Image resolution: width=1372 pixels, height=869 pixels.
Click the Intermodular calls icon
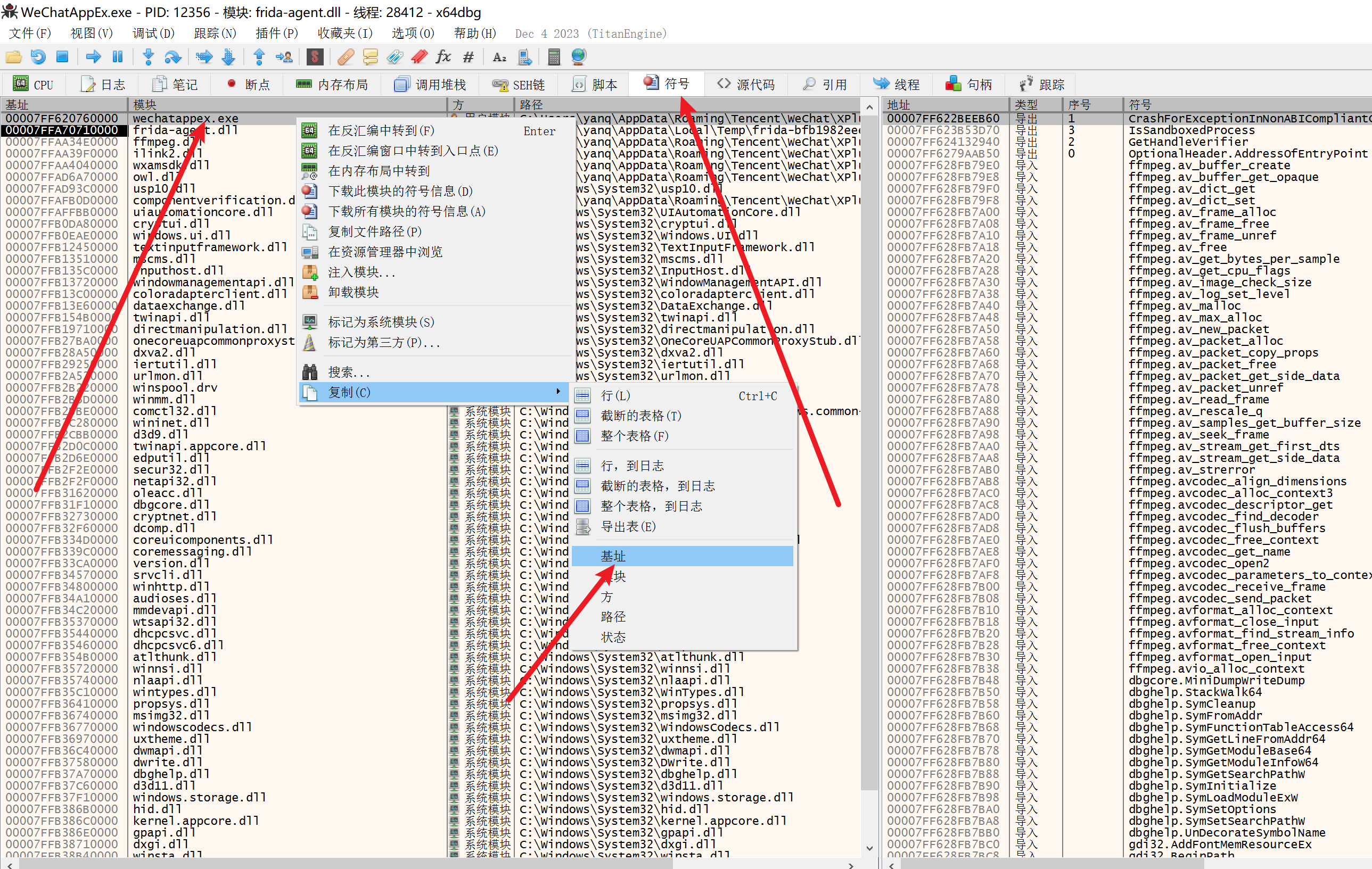(x=524, y=56)
